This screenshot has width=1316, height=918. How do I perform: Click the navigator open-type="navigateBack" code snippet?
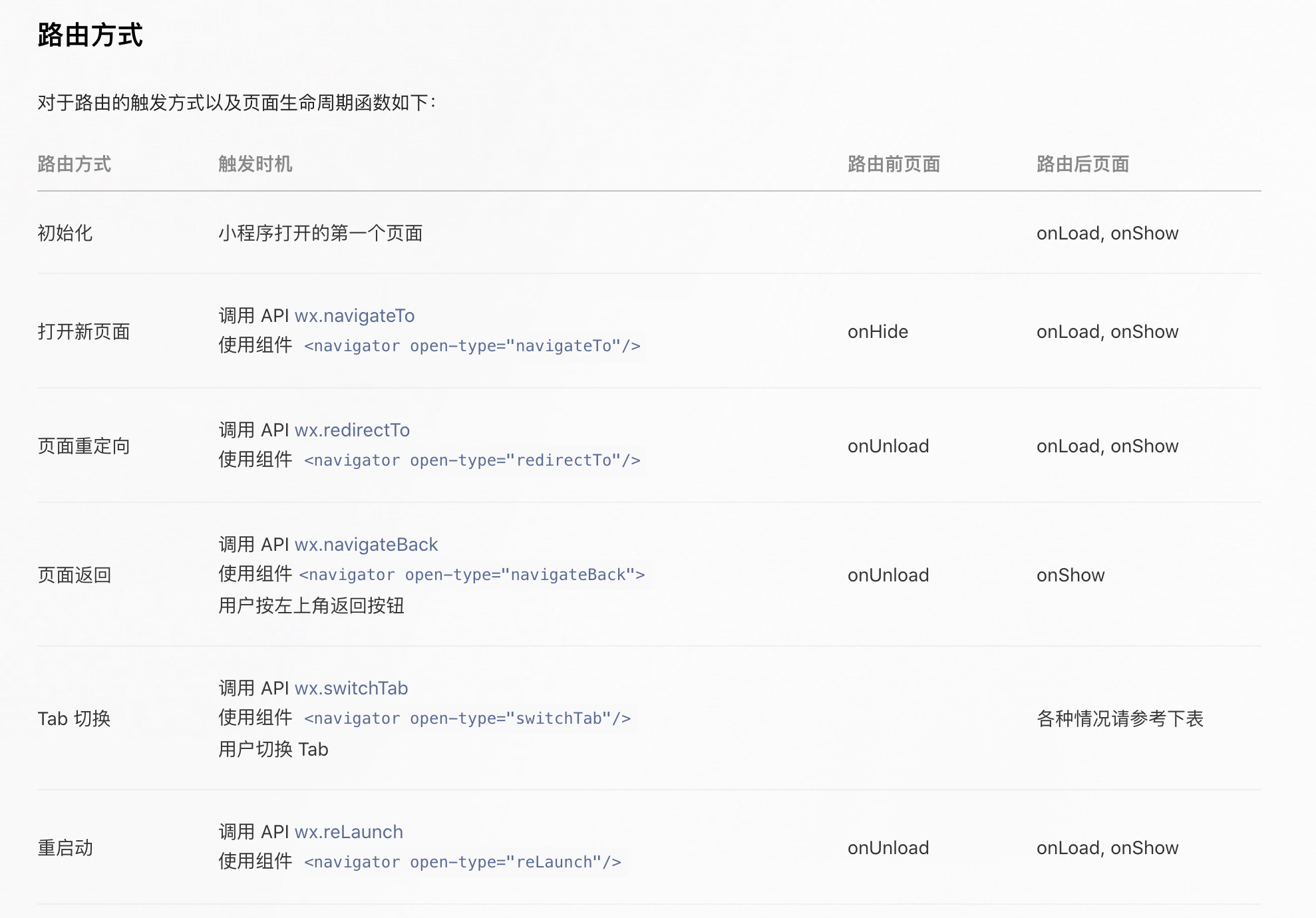[x=472, y=575]
